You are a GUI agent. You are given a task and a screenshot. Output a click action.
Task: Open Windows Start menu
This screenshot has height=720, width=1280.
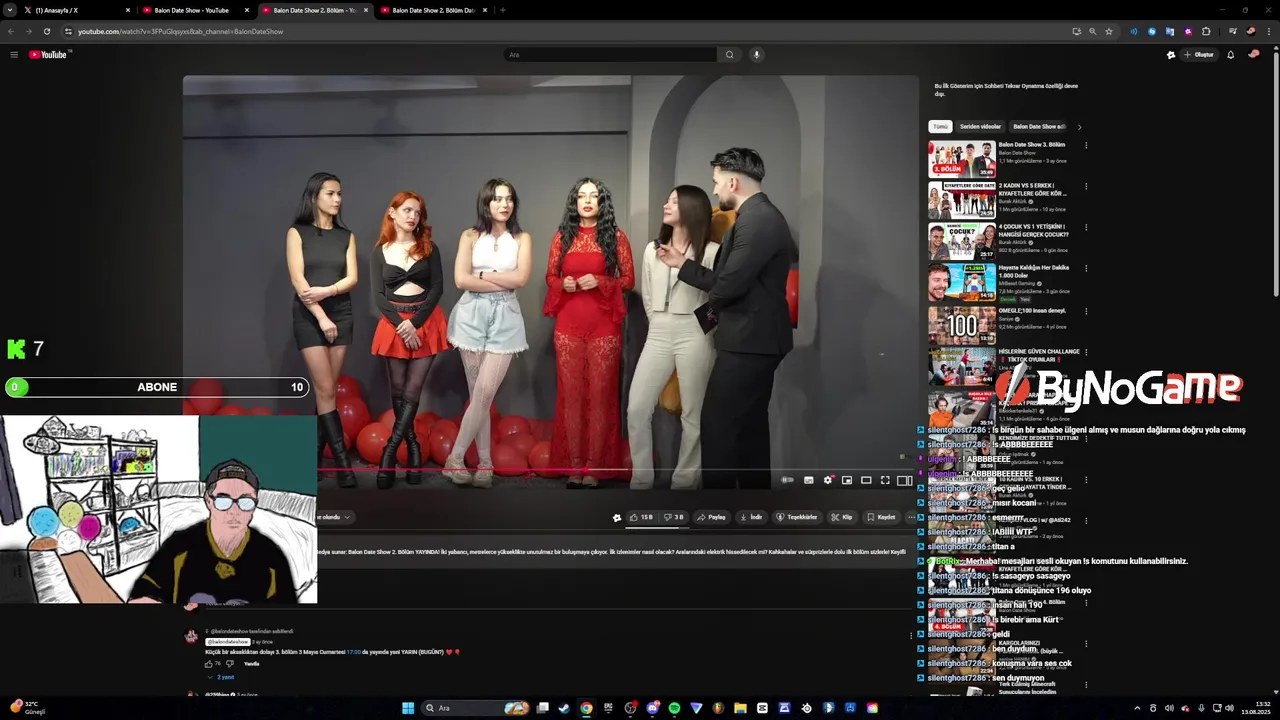[x=408, y=708]
